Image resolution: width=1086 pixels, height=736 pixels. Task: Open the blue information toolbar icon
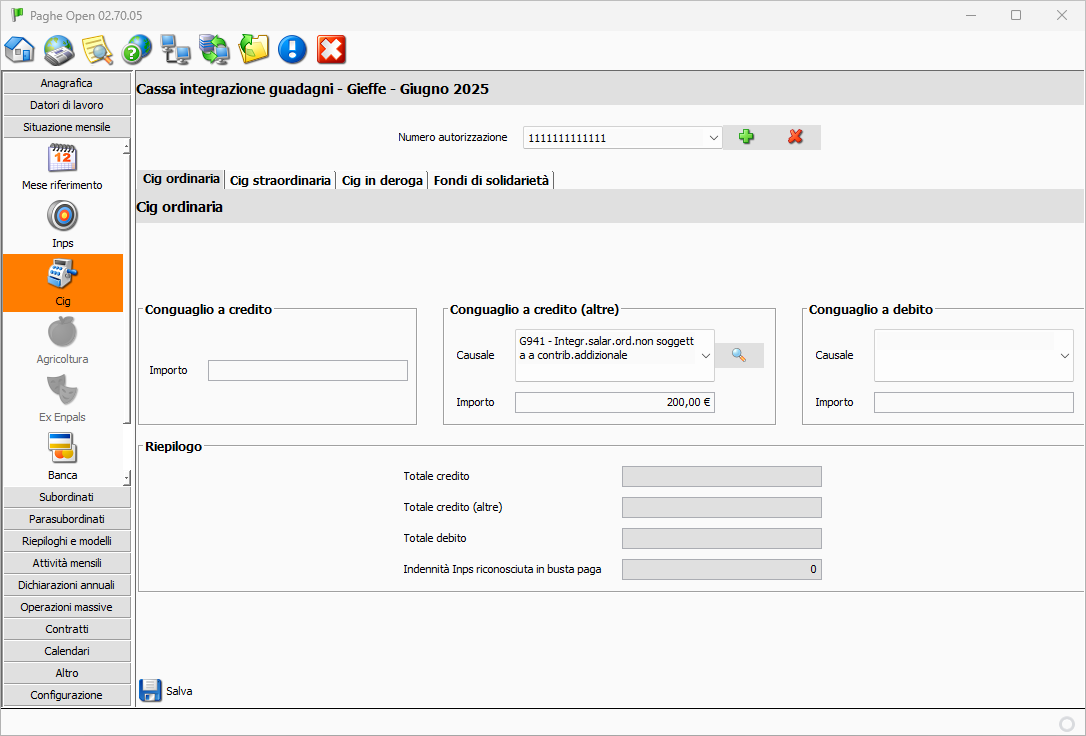[x=292, y=49]
